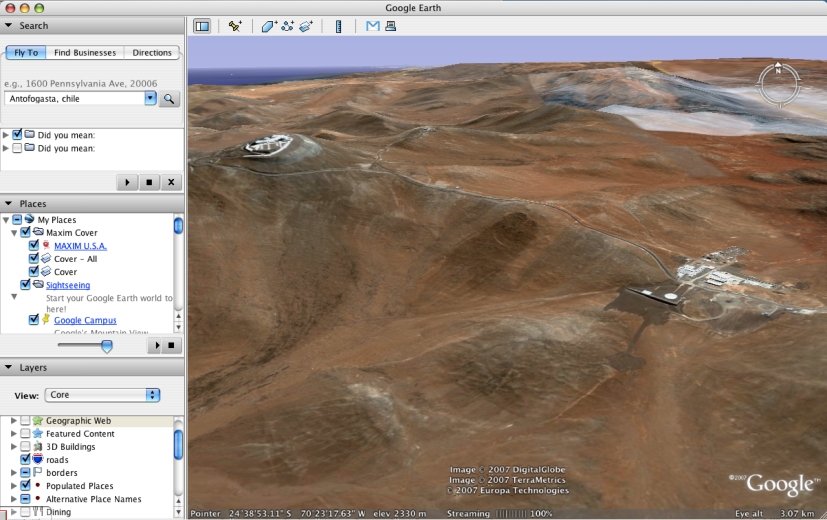Viewport: 827px width, 520px height.
Task: Stop the search results tour
Action: 149,182
